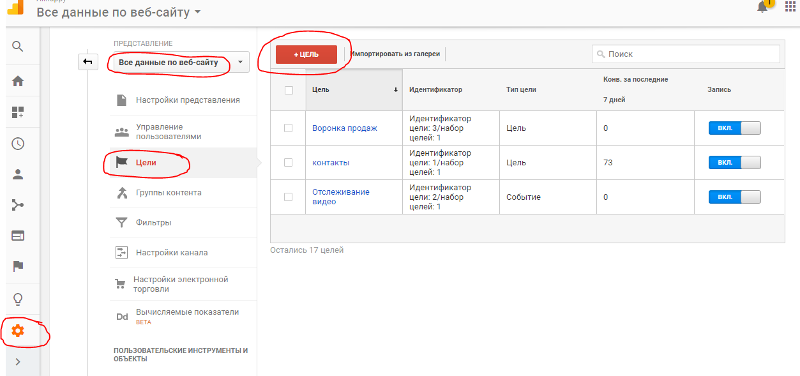Screen dimensions: 800x376
Task: Click the flag icon next to Цели
Action: tap(122, 163)
